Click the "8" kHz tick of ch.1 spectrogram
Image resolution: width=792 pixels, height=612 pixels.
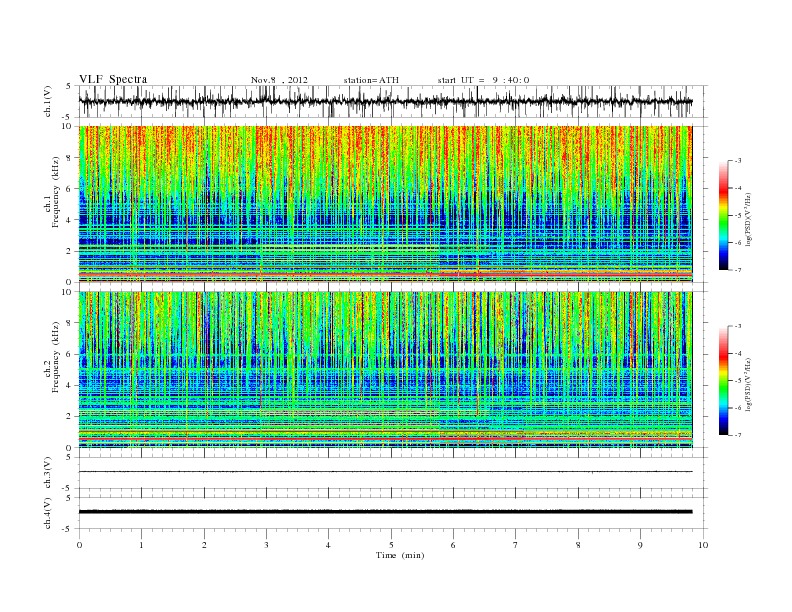point(69,158)
